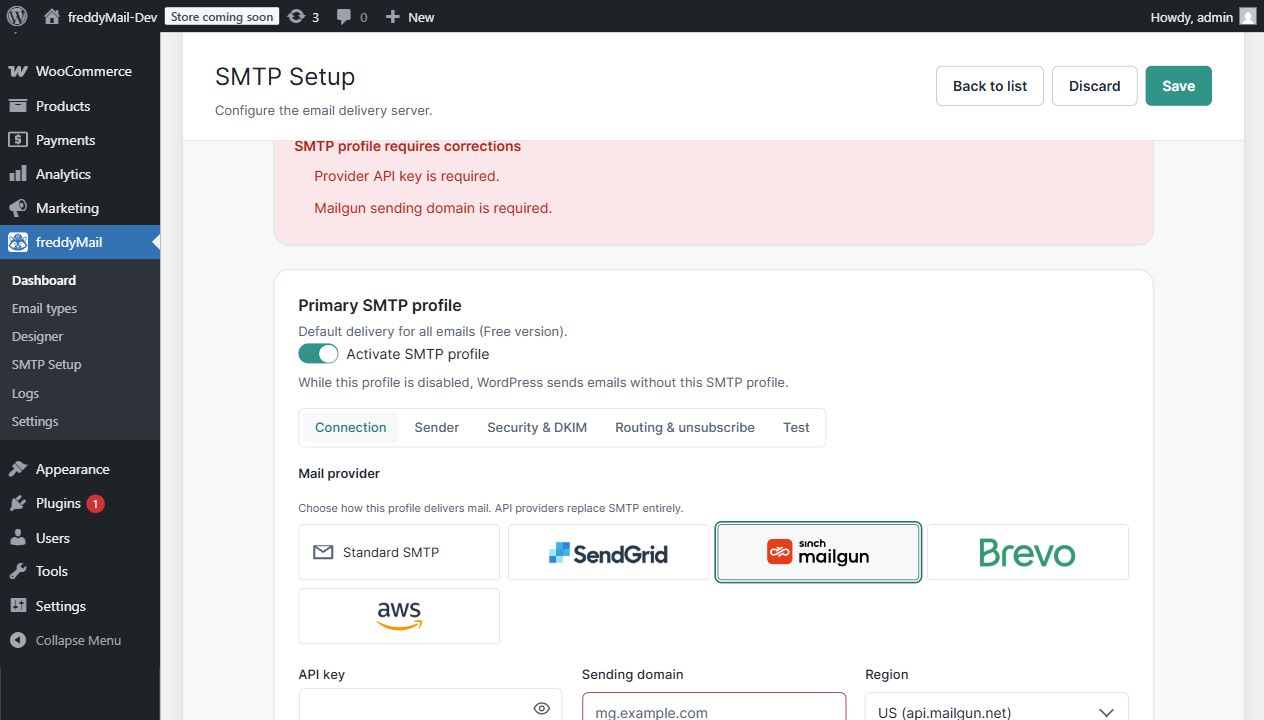Switch to the Sender tab

pos(437,427)
